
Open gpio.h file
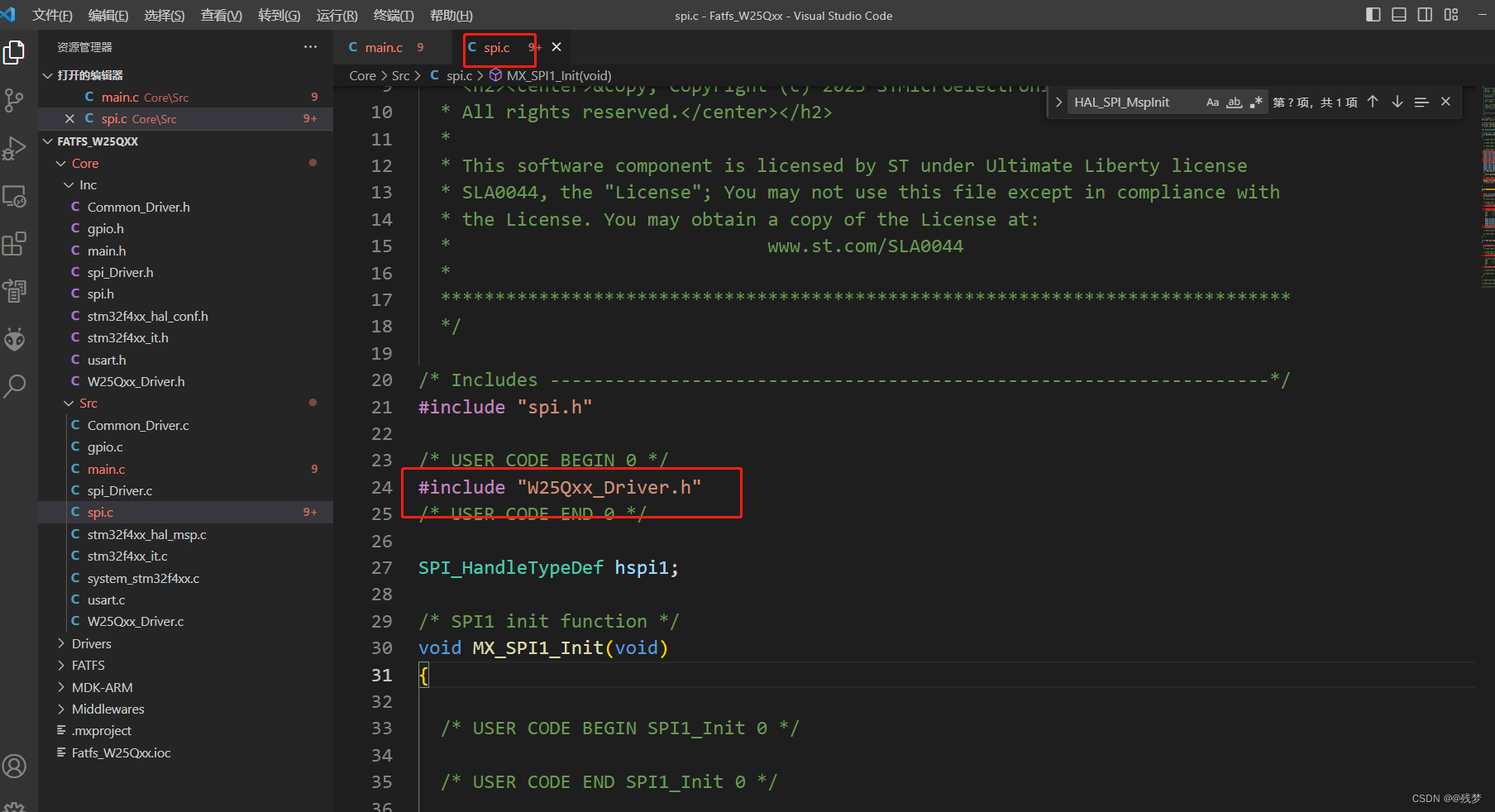coord(186,228)
